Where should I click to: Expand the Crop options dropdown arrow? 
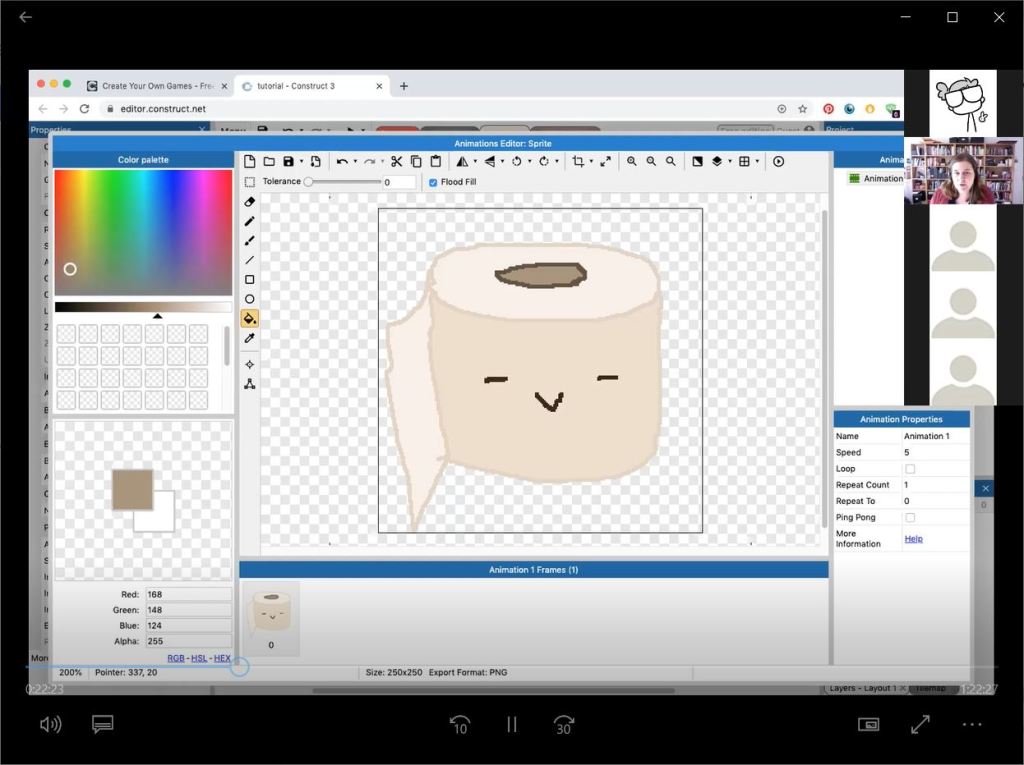(591, 162)
